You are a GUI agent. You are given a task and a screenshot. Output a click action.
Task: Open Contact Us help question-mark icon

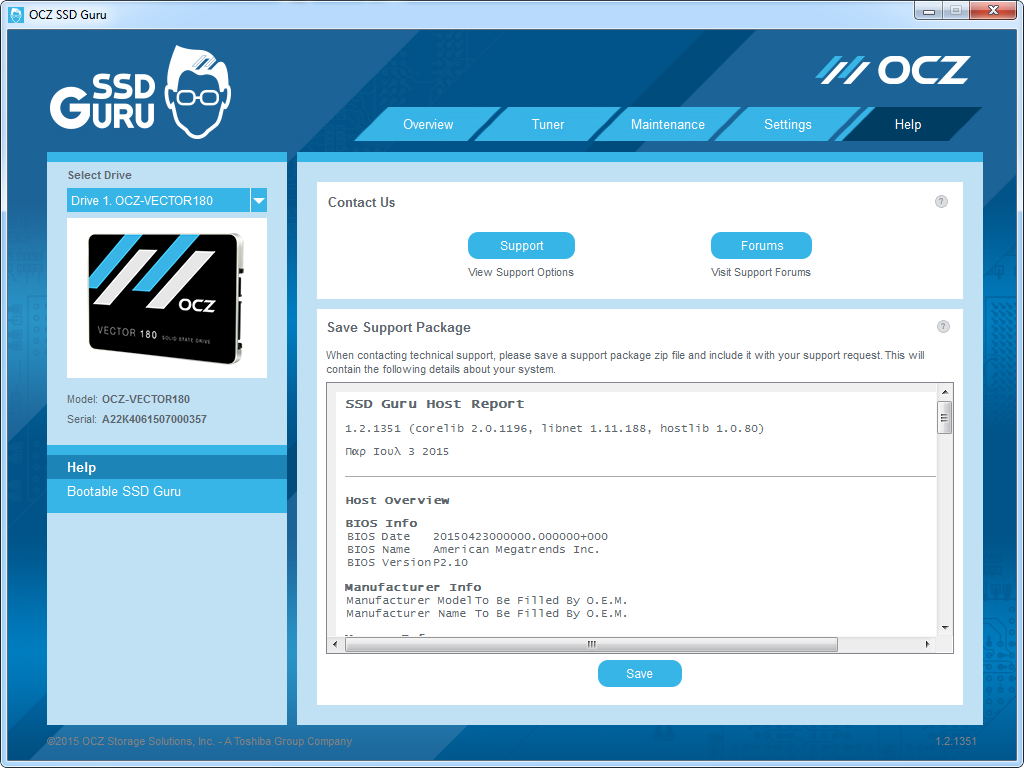(941, 201)
